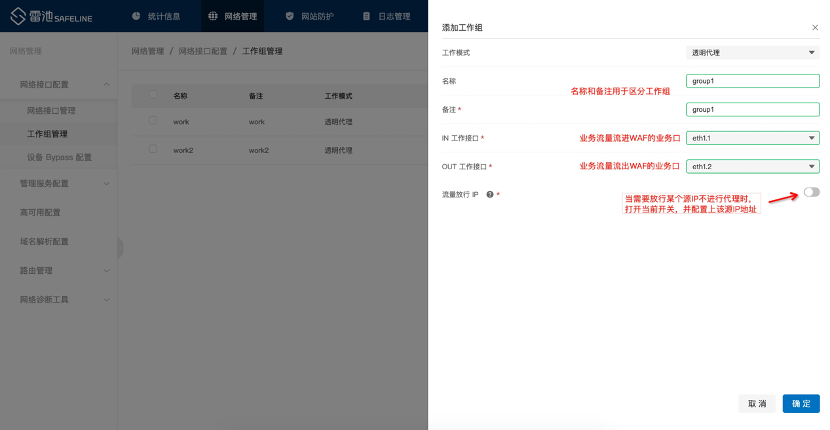Open the 工作模式 dropdown
The image size is (830, 430).
coord(753,52)
